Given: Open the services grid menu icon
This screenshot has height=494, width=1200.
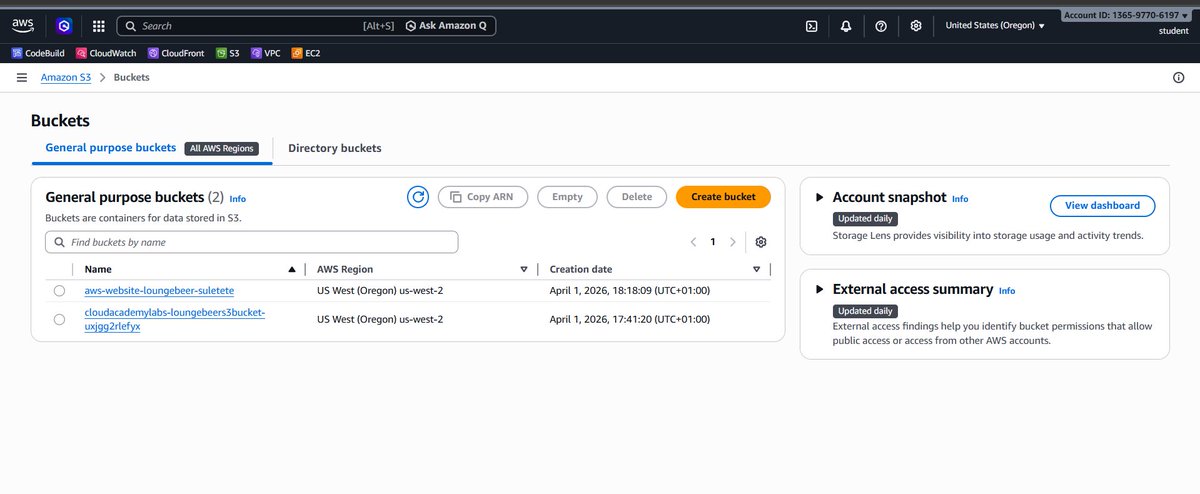Looking at the screenshot, I should [x=98, y=26].
